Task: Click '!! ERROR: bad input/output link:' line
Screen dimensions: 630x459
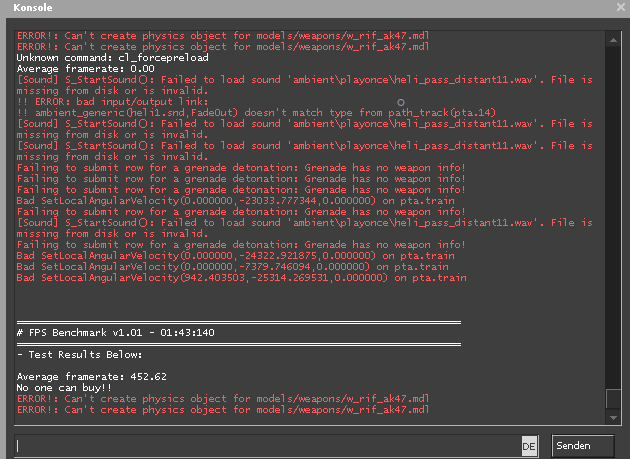Action: (x=112, y=102)
